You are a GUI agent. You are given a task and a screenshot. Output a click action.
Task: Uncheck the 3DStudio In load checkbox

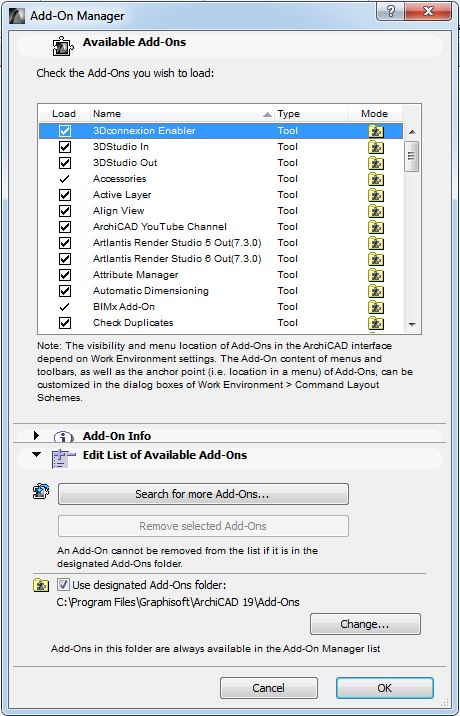pos(65,147)
